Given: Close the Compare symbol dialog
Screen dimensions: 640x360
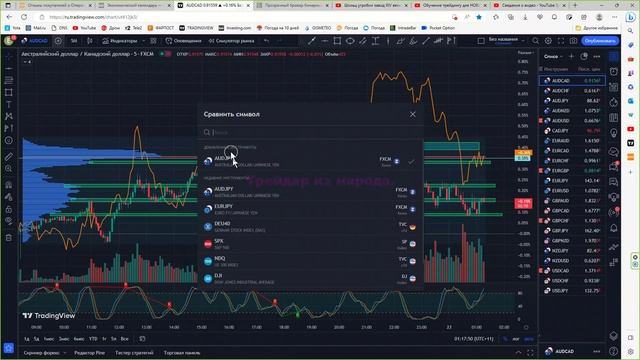Looking at the screenshot, I should tap(413, 114).
